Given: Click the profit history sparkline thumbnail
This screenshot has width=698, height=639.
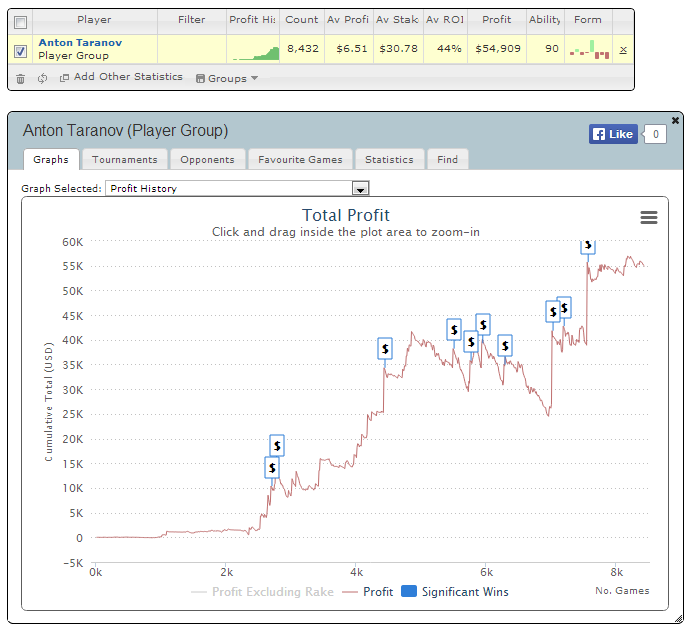Looking at the screenshot, I should point(256,53).
